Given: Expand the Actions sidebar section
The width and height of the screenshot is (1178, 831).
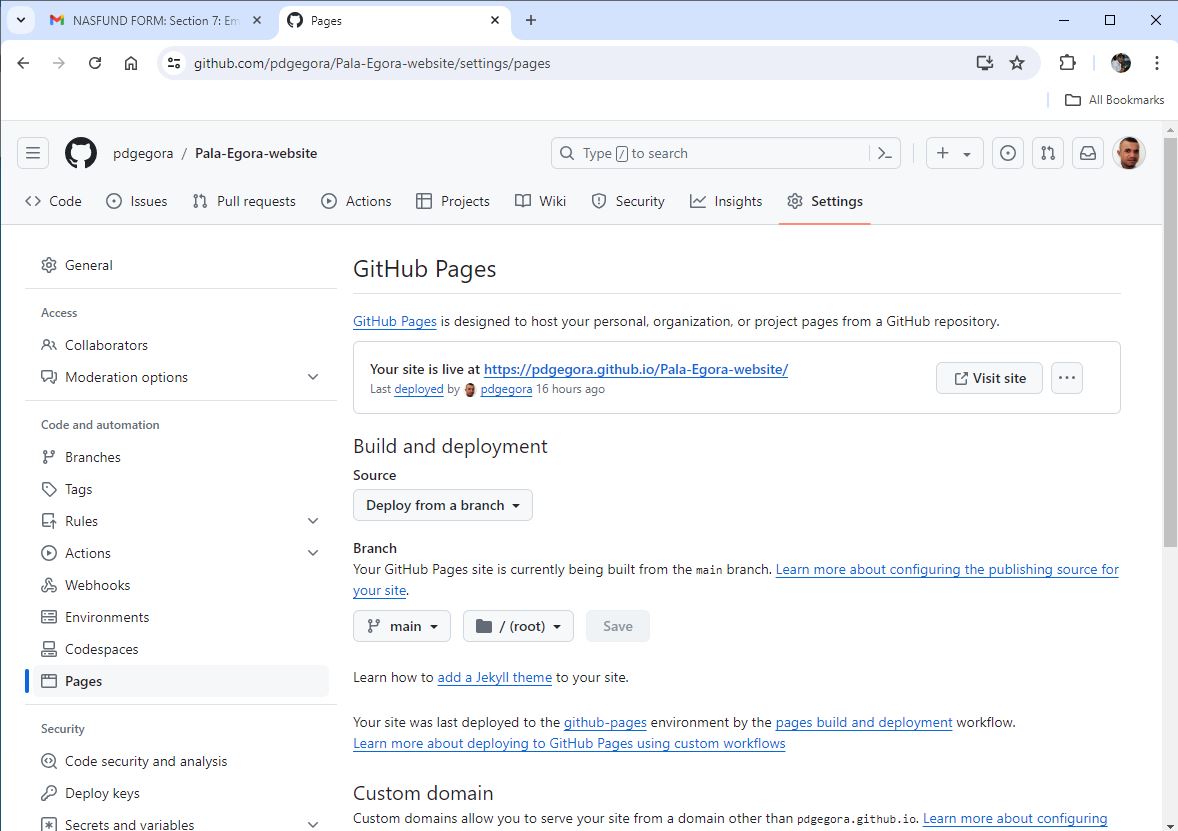Looking at the screenshot, I should coord(181,553).
